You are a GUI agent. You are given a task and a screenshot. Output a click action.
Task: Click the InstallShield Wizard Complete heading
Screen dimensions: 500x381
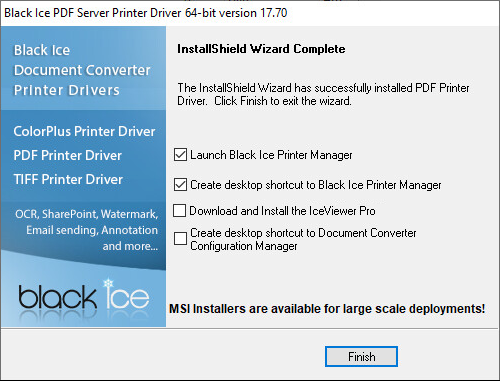[x=261, y=49]
